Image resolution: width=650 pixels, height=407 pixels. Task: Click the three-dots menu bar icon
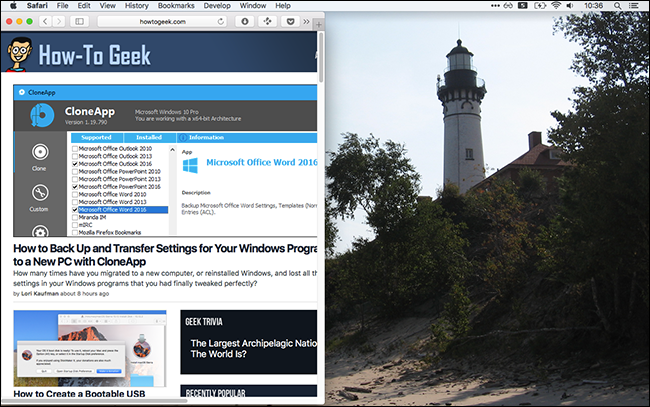point(495,5)
